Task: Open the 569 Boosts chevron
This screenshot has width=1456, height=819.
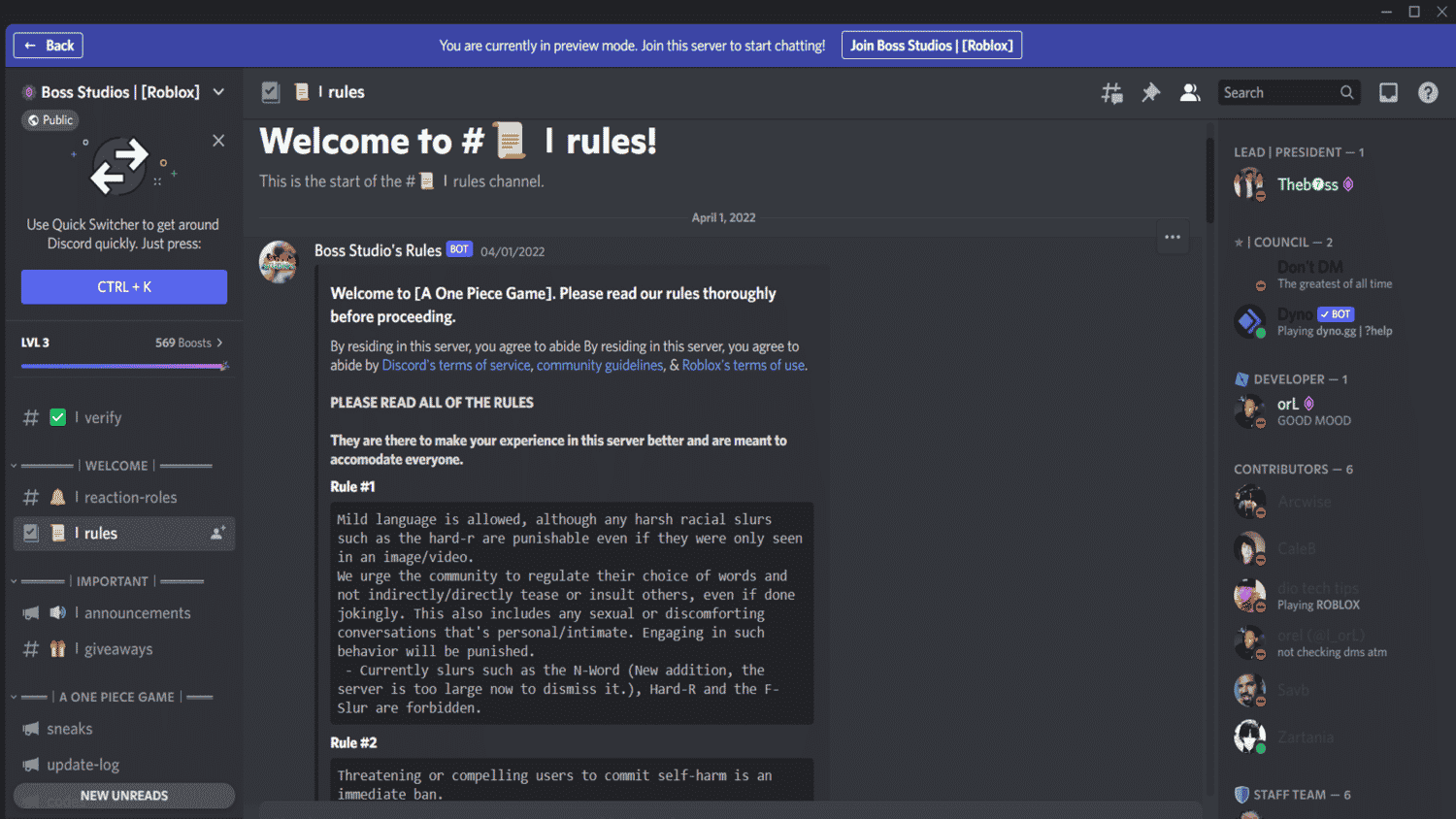Action: click(x=219, y=343)
